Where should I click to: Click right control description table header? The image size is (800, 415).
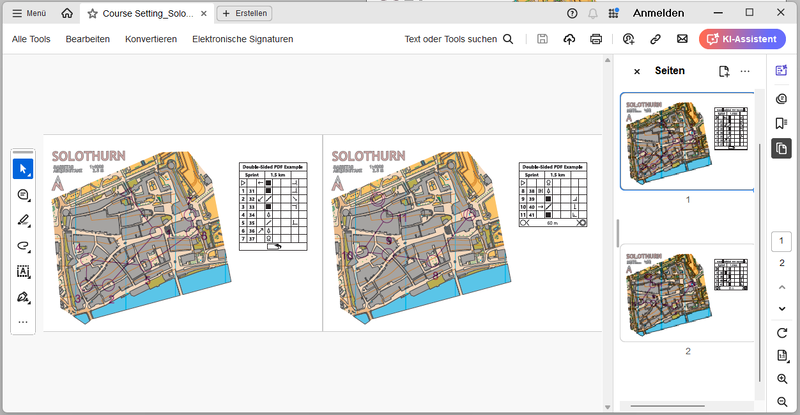pyautogui.click(x=553, y=166)
